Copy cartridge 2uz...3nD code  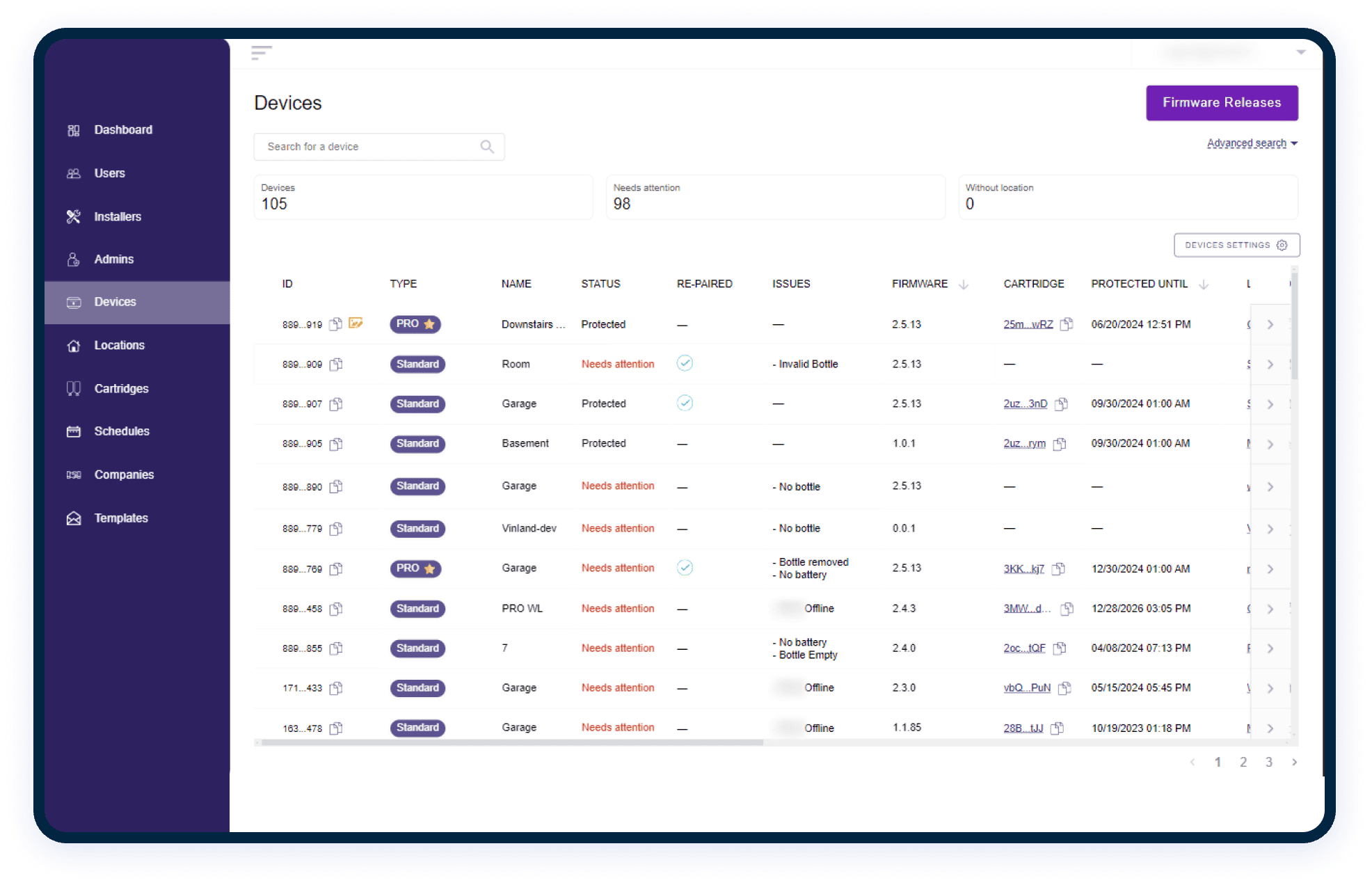pyautogui.click(x=1061, y=404)
